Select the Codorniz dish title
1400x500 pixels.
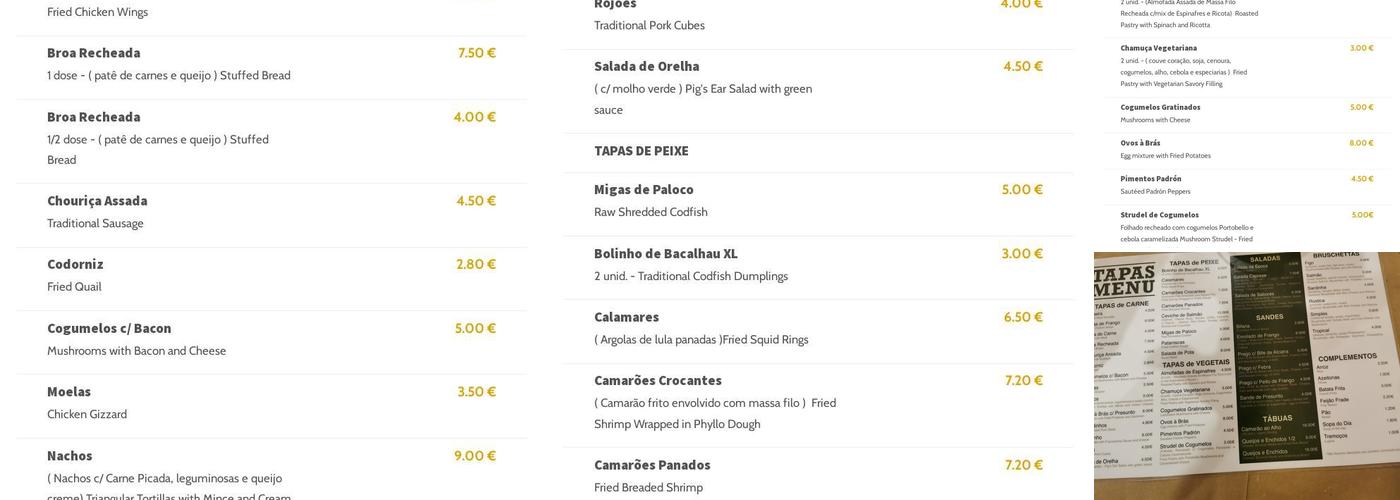click(x=75, y=265)
